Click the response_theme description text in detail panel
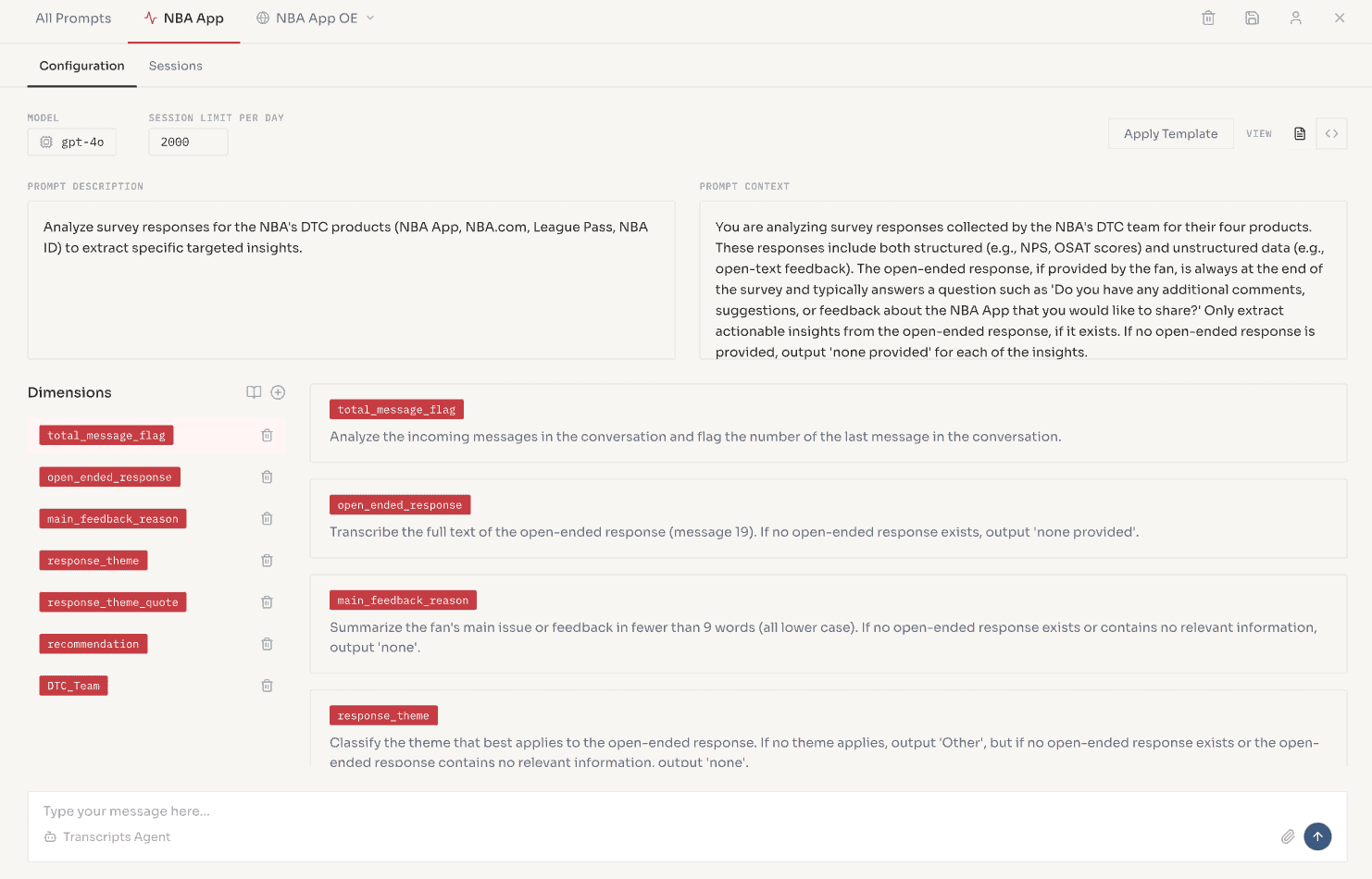Viewport: 1372px width, 879px height. [x=824, y=752]
